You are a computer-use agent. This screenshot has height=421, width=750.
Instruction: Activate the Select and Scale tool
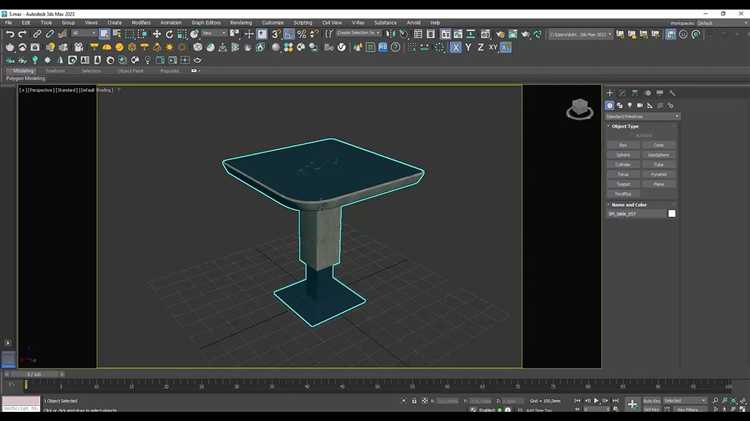point(182,34)
